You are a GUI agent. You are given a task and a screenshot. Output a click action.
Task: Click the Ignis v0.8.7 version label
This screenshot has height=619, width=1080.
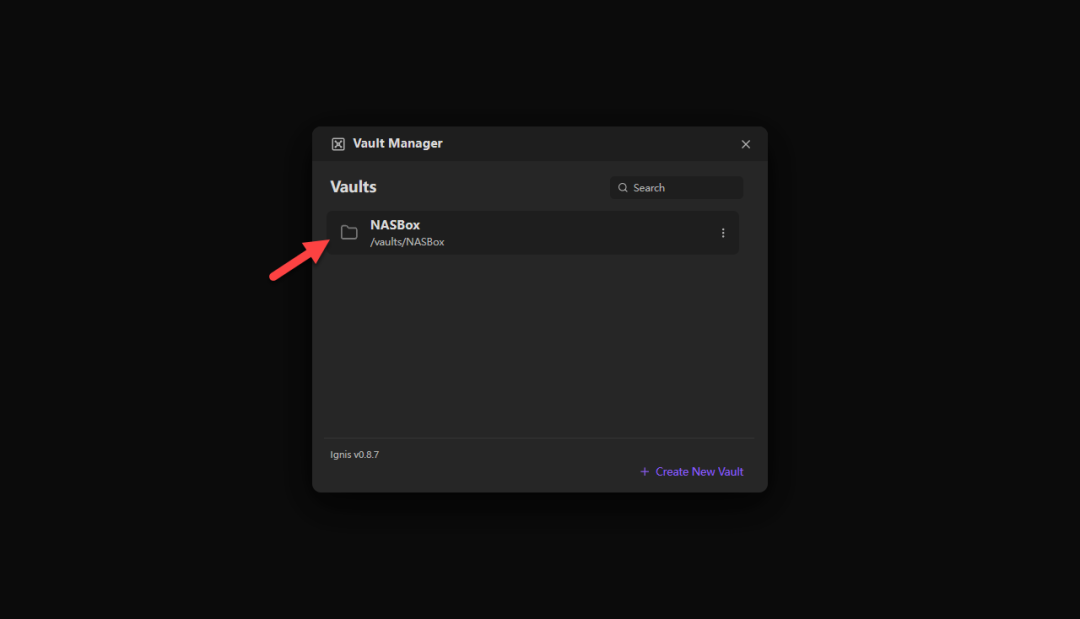click(354, 454)
